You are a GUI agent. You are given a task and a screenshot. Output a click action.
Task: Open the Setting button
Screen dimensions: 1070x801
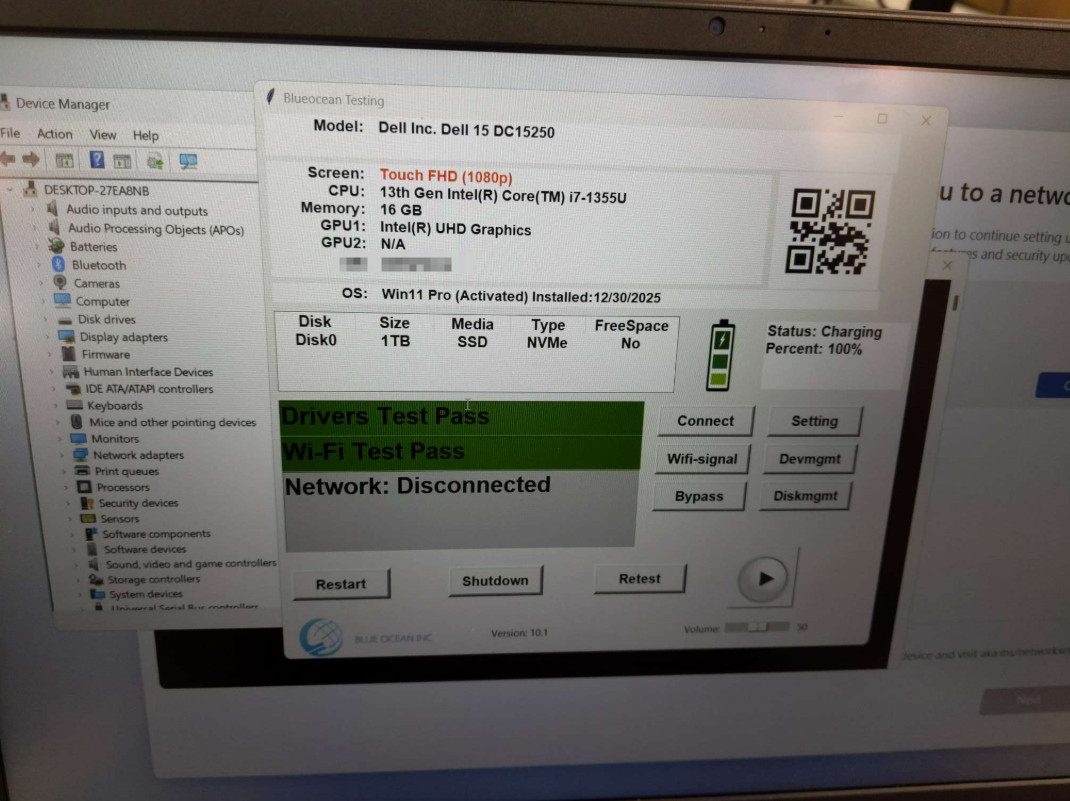[x=814, y=421]
